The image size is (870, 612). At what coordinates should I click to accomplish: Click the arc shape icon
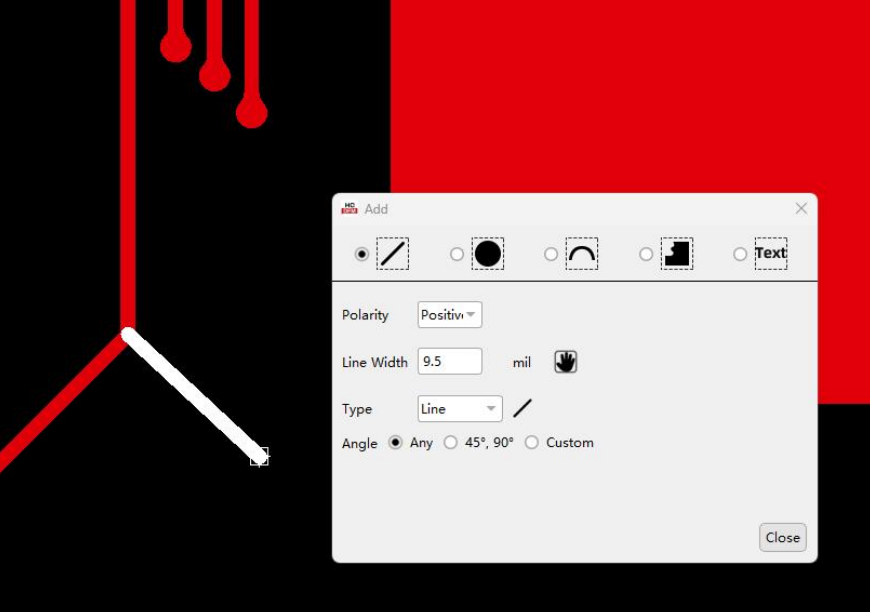582,254
